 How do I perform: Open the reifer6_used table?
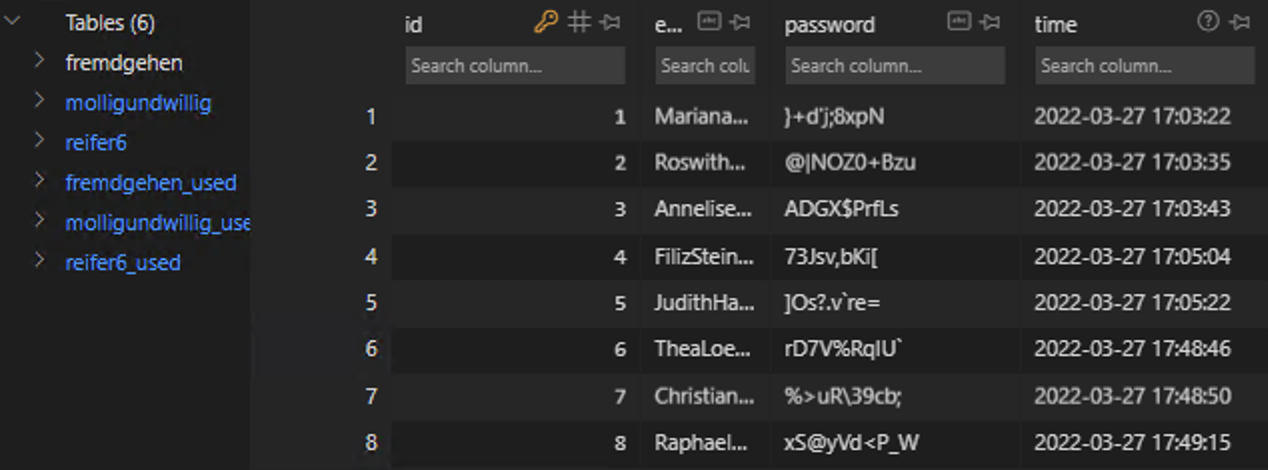[x=123, y=263]
